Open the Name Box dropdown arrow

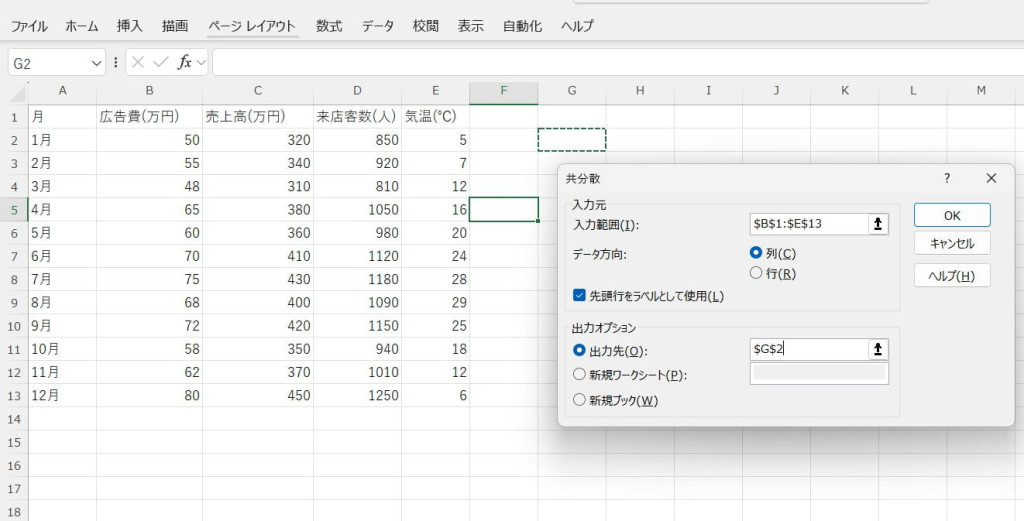97,62
